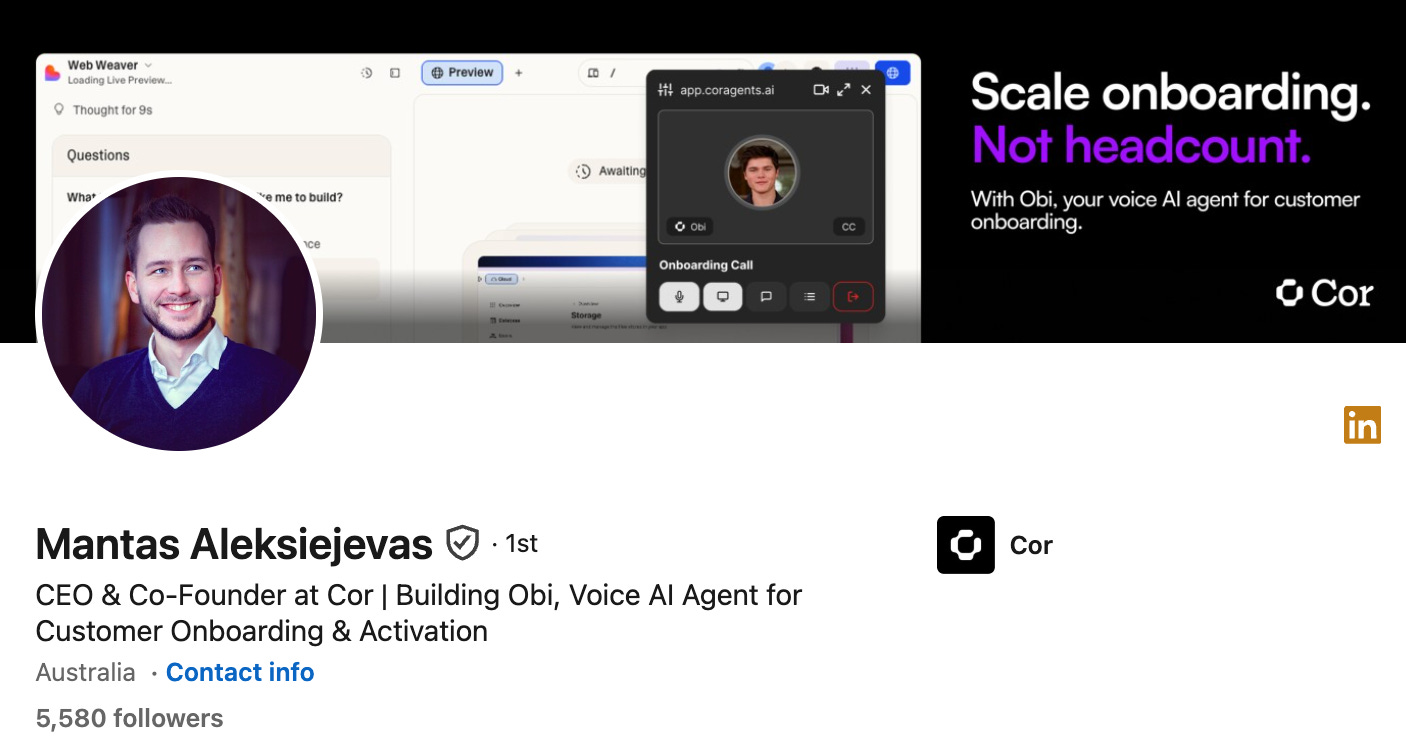1406x744 pixels.
Task: Click the blue globe icon in the banner toolbar
Action: (x=893, y=73)
